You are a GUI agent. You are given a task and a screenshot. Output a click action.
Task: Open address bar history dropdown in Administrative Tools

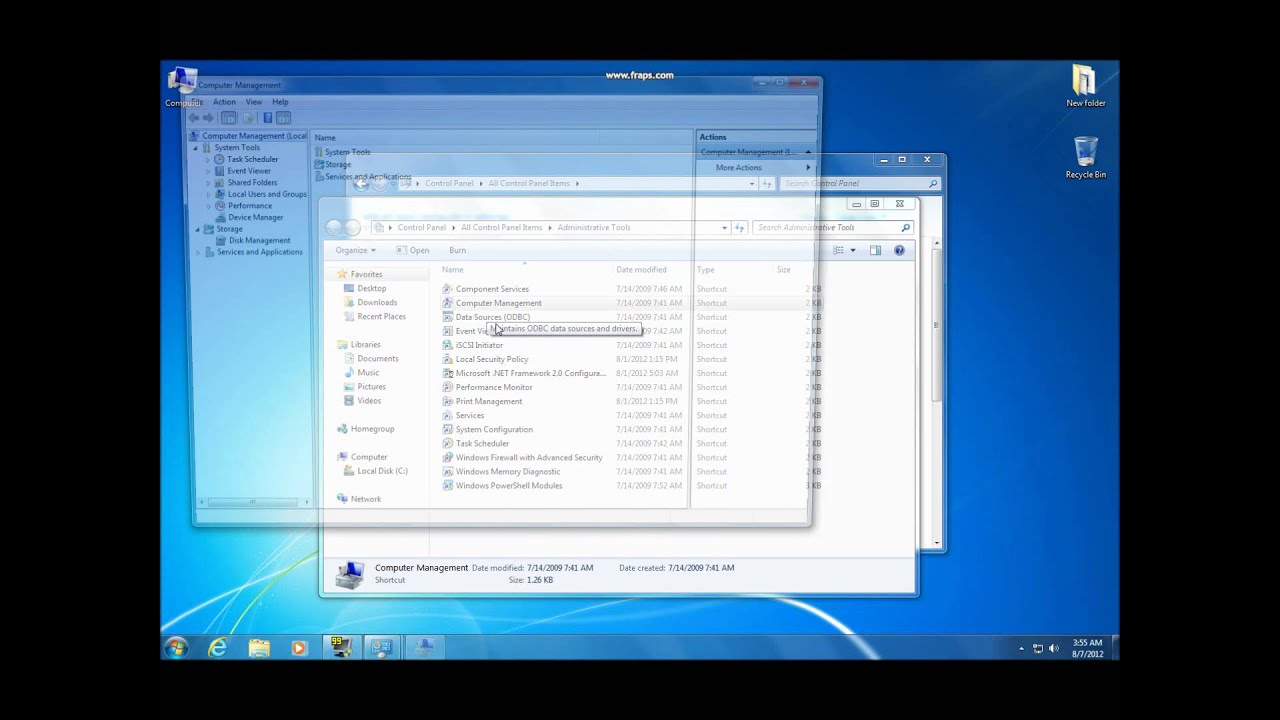pos(724,227)
